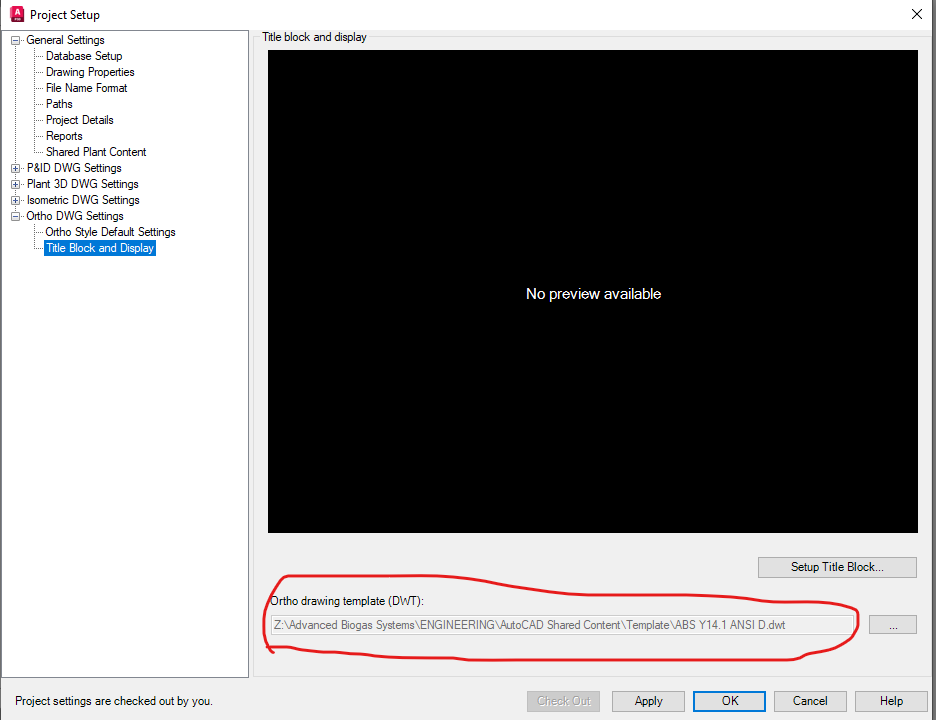Image resolution: width=936 pixels, height=720 pixels.
Task: Select Drawing Properties in the tree
Action: pos(88,72)
